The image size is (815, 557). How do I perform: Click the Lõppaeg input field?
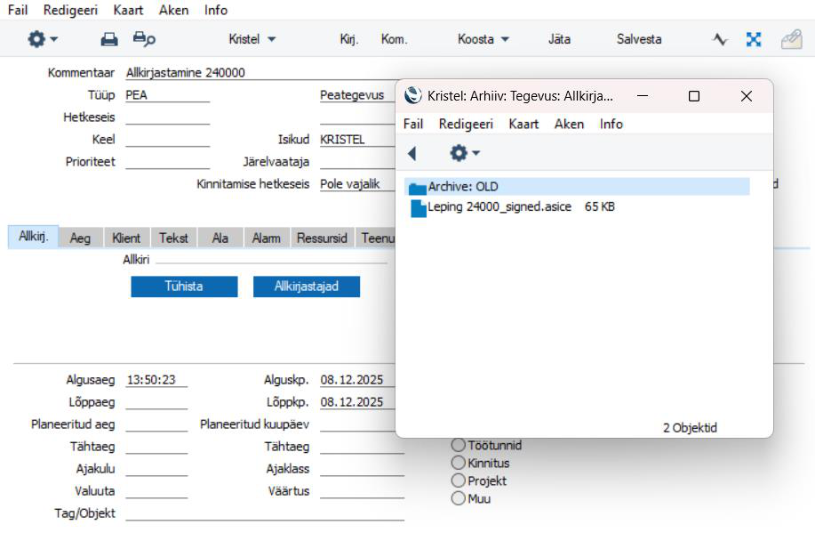pyautogui.click(x=156, y=402)
